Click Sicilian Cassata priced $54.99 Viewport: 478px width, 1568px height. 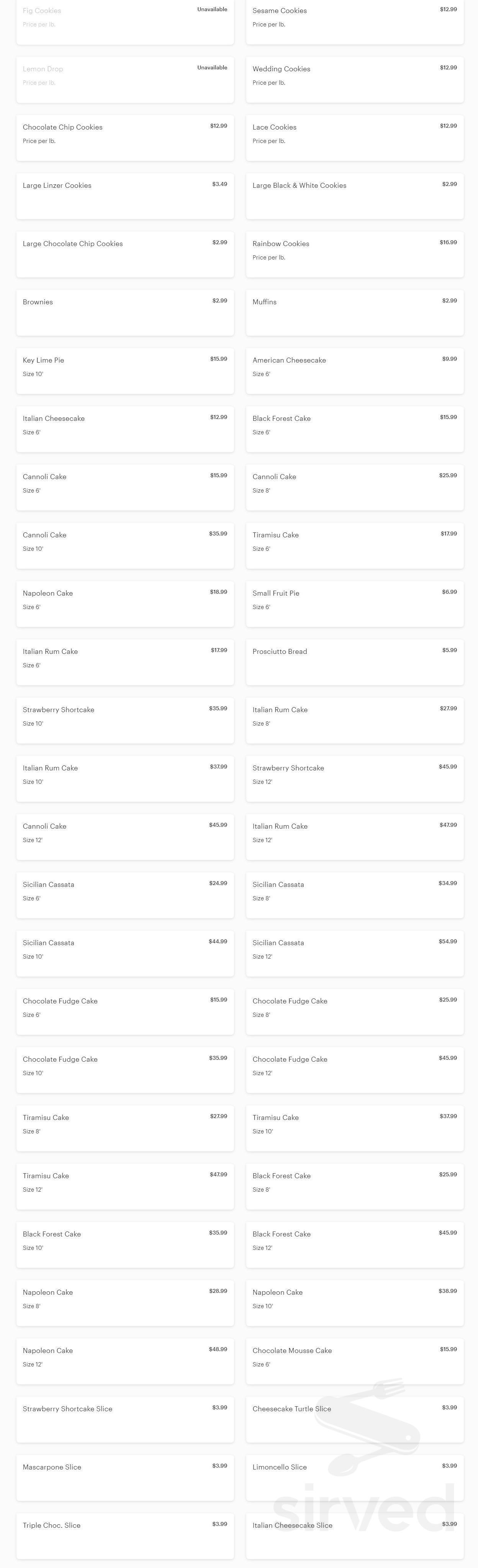coord(355,953)
